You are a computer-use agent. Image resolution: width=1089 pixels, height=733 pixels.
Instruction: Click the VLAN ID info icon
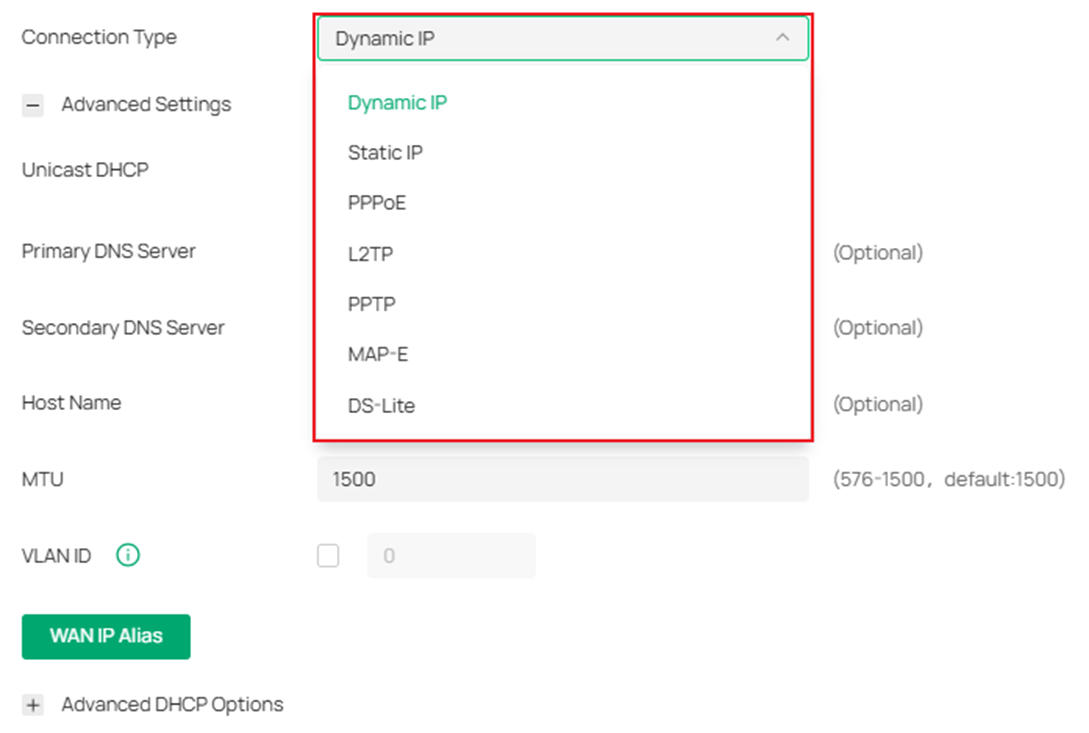127,555
